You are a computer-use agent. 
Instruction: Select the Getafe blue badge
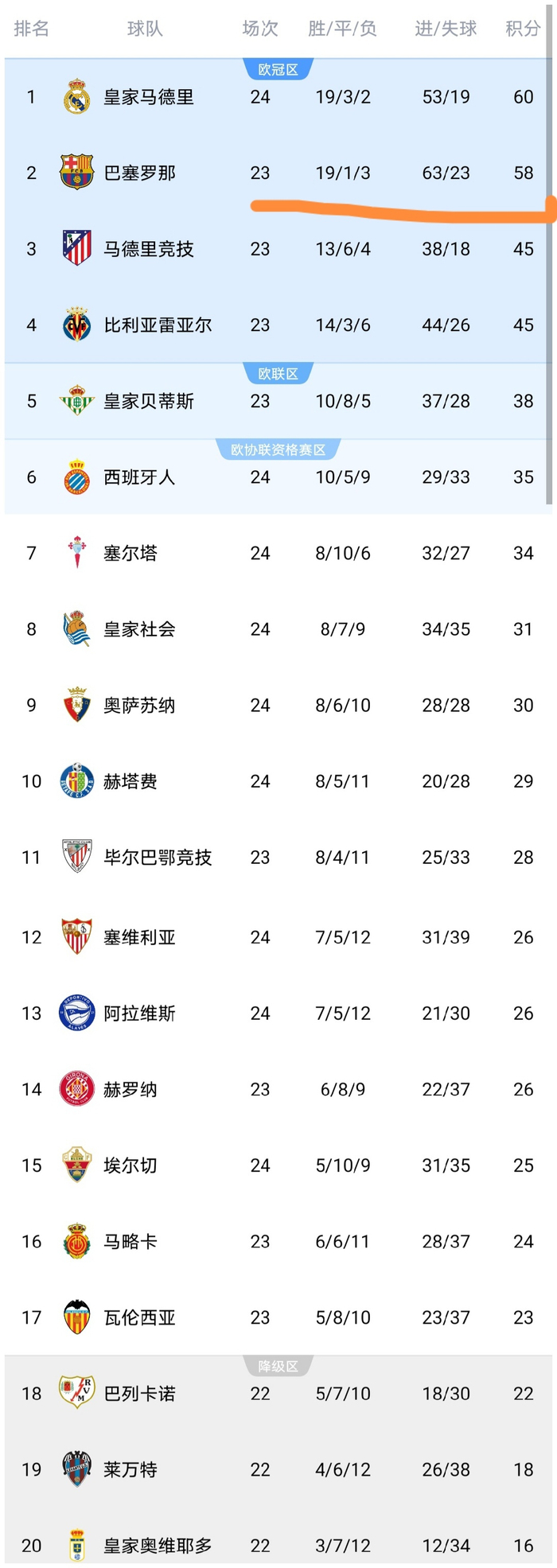pos(77,781)
